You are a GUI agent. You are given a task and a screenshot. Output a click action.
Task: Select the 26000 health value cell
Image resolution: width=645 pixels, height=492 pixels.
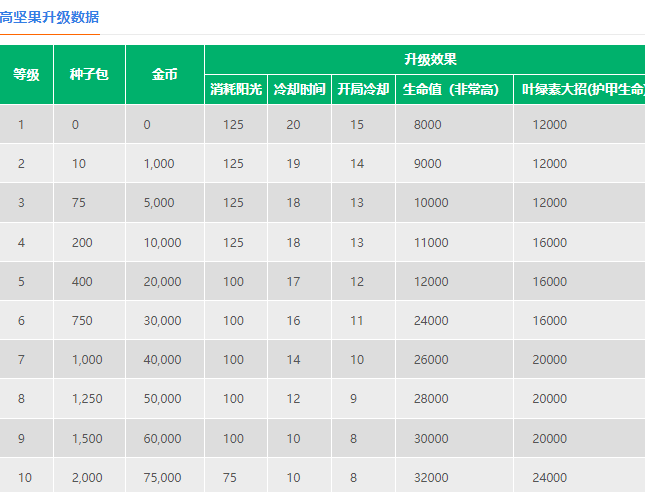455,360
